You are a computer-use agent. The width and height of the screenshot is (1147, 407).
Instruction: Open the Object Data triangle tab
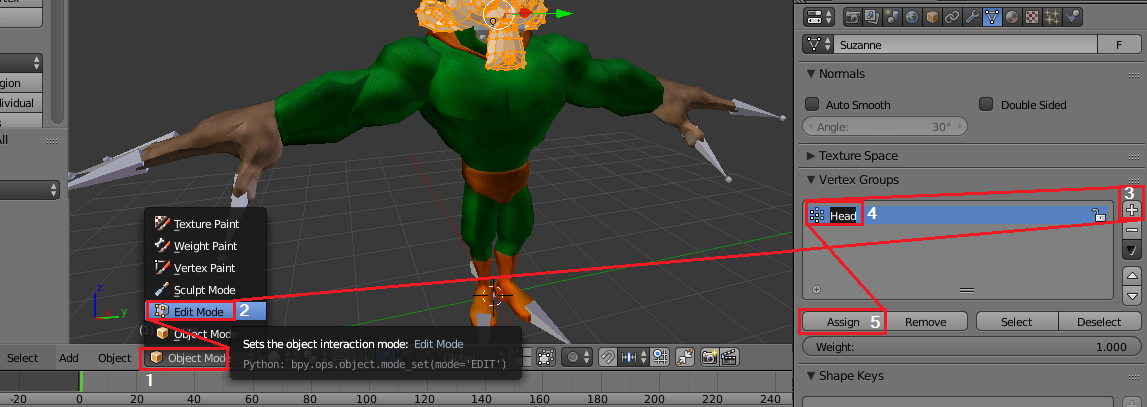990,16
